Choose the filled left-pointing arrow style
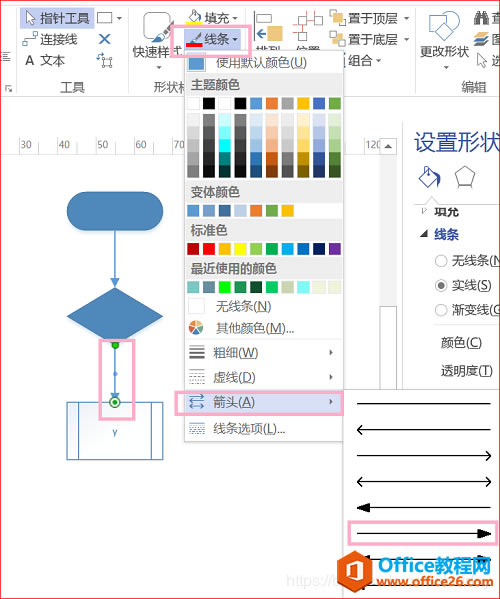 coord(423,508)
